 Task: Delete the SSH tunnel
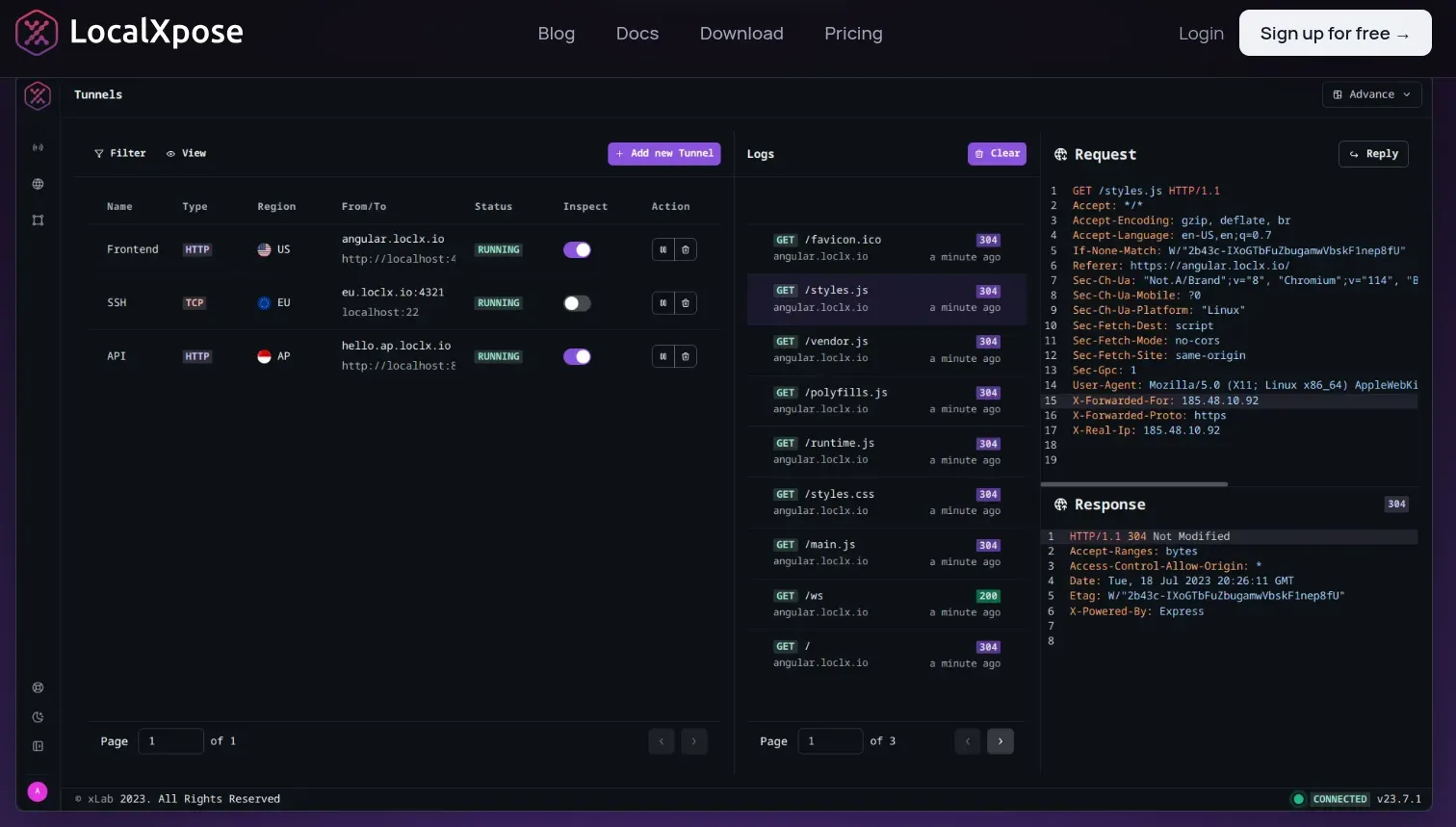(686, 302)
